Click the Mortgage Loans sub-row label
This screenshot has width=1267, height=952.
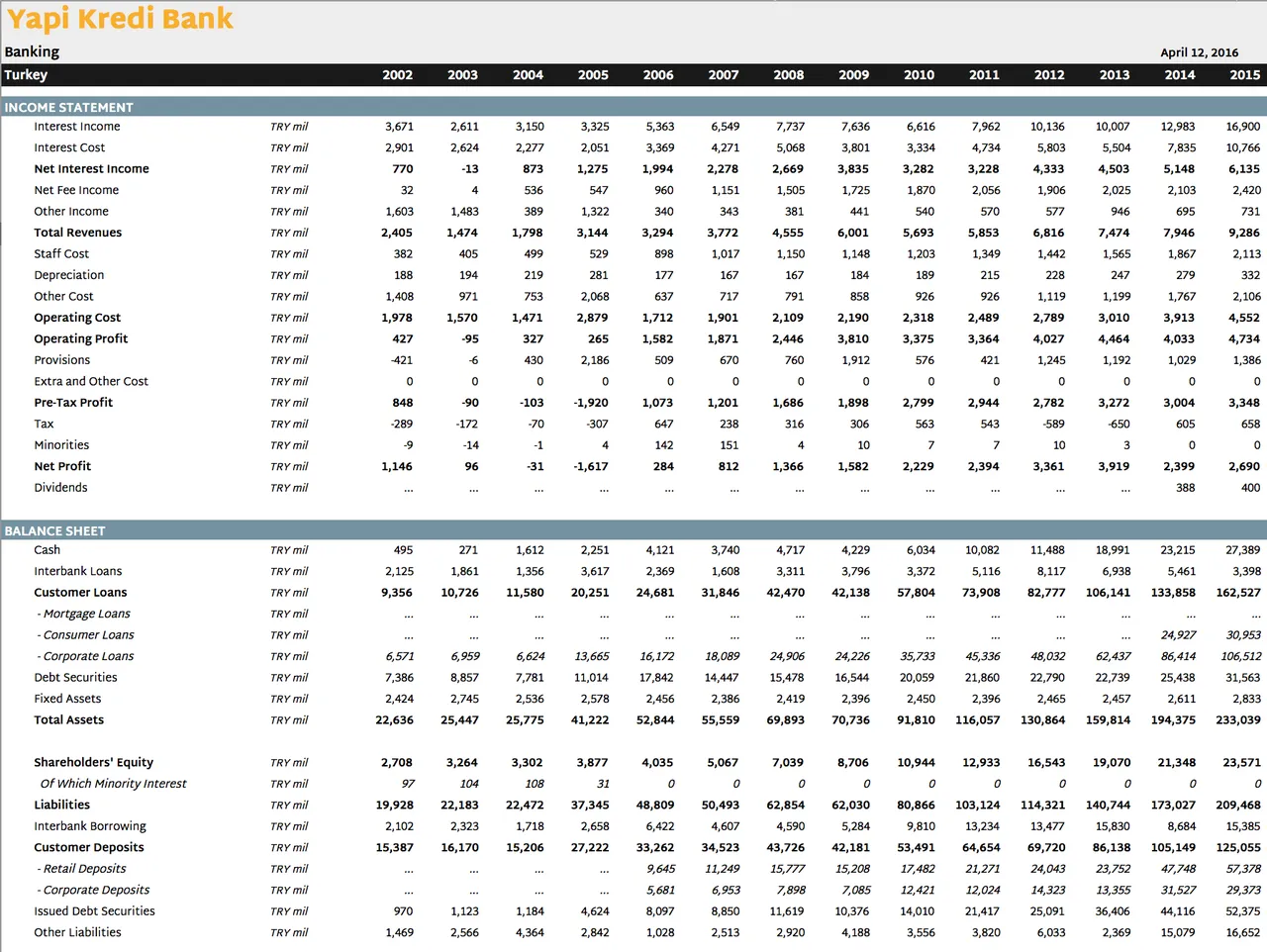[84, 615]
